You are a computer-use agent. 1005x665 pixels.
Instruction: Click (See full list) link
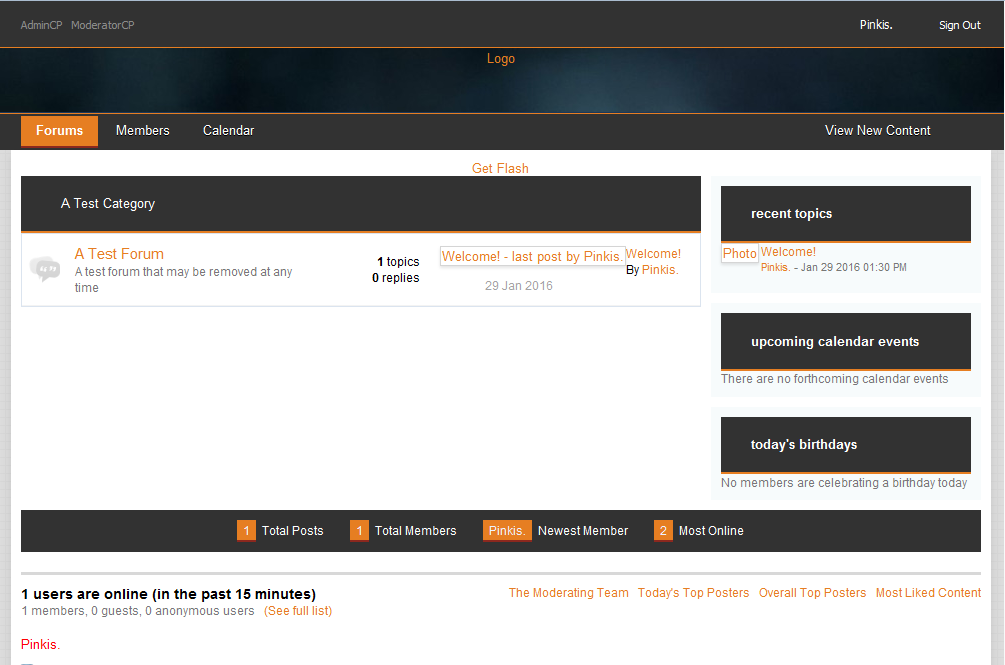[x=298, y=611]
